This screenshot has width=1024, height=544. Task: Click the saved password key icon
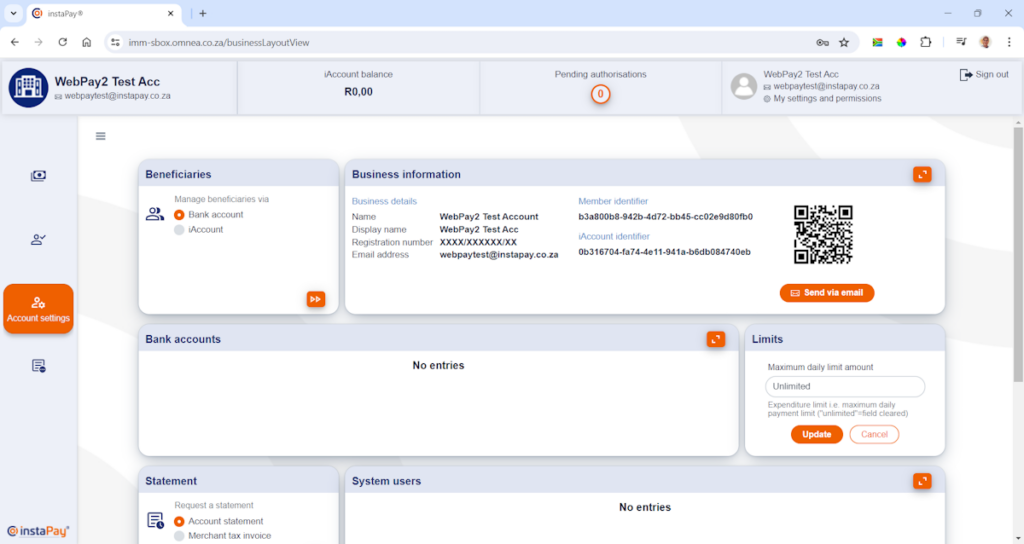pos(822,42)
